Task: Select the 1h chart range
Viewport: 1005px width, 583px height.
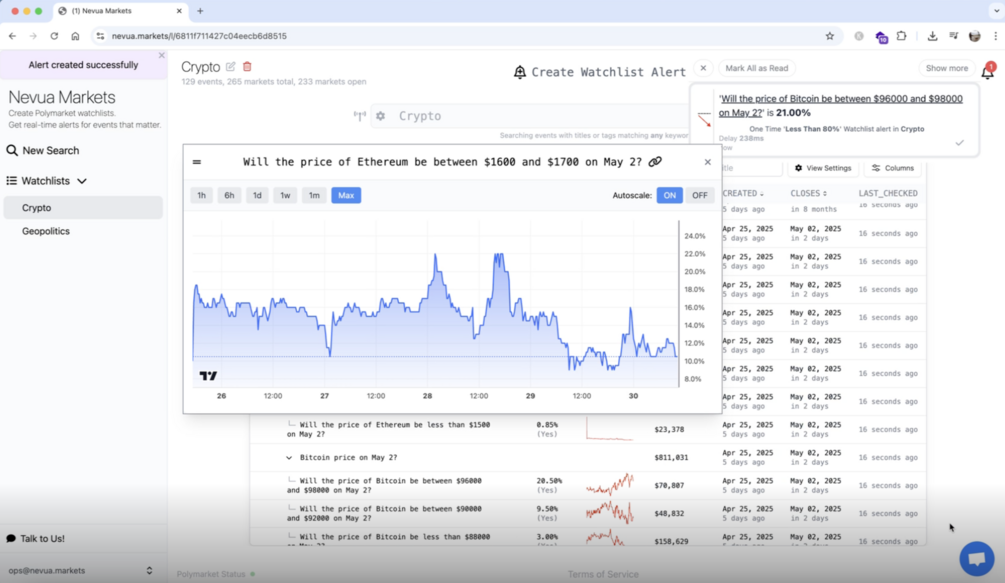Action: coord(201,195)
